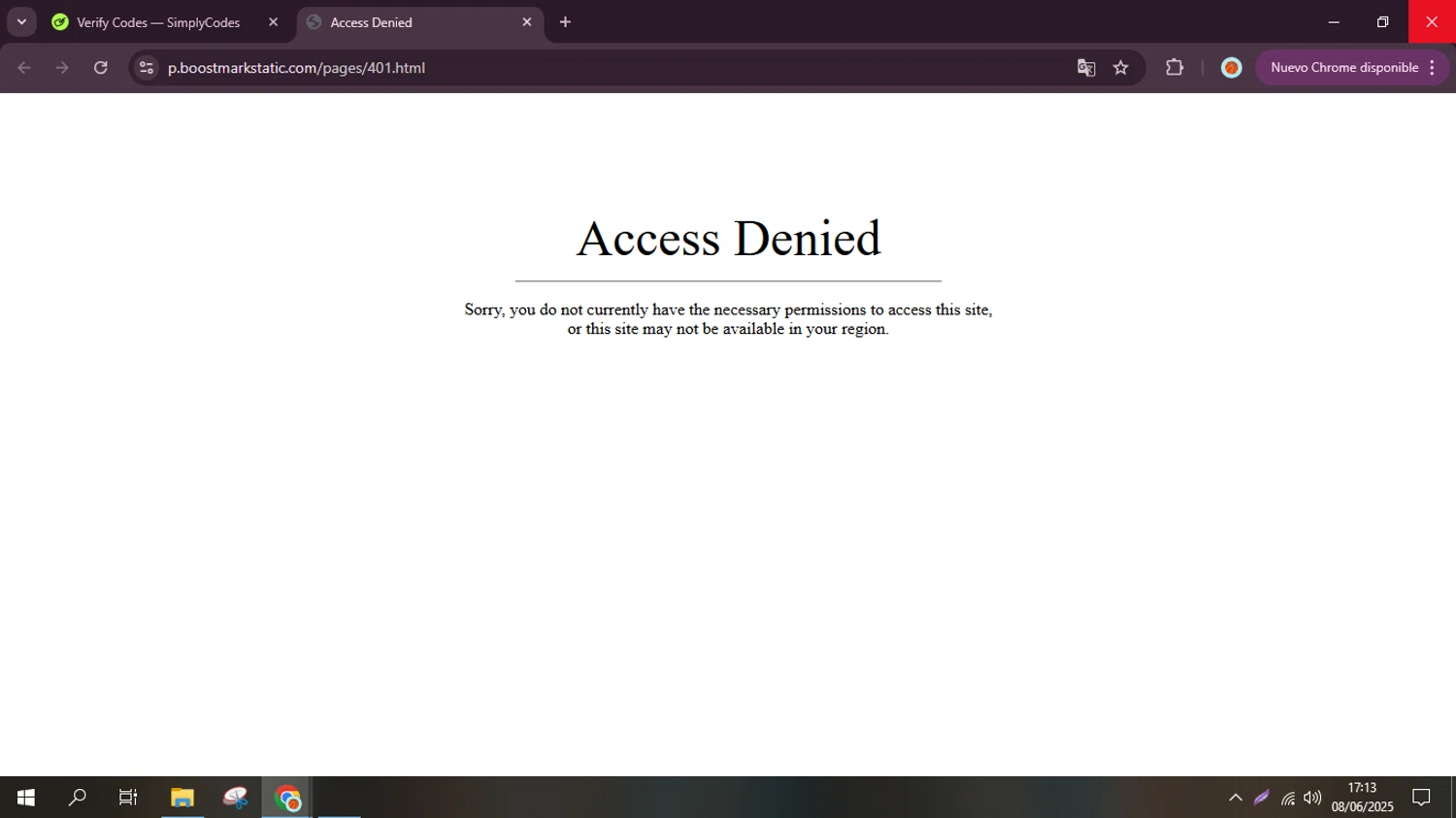
Task: Open Task View in the taskbar
Action: [x=128, y=798]
